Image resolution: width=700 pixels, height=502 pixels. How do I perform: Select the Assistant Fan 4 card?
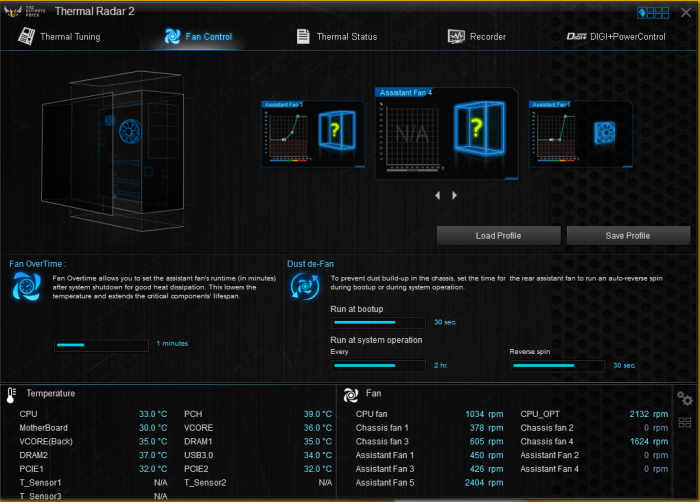446,134
